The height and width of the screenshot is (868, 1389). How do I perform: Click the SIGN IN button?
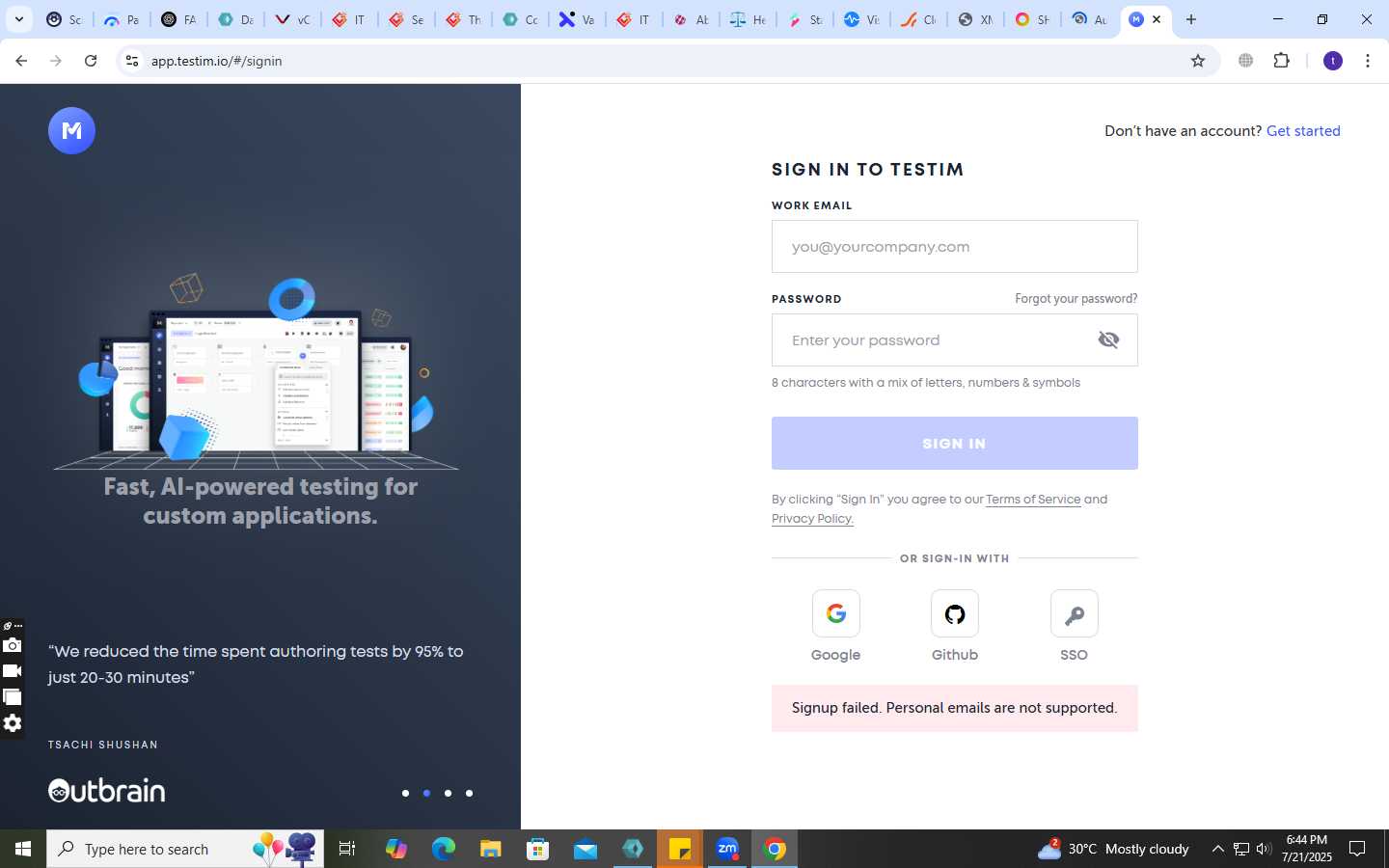point(955,444)
